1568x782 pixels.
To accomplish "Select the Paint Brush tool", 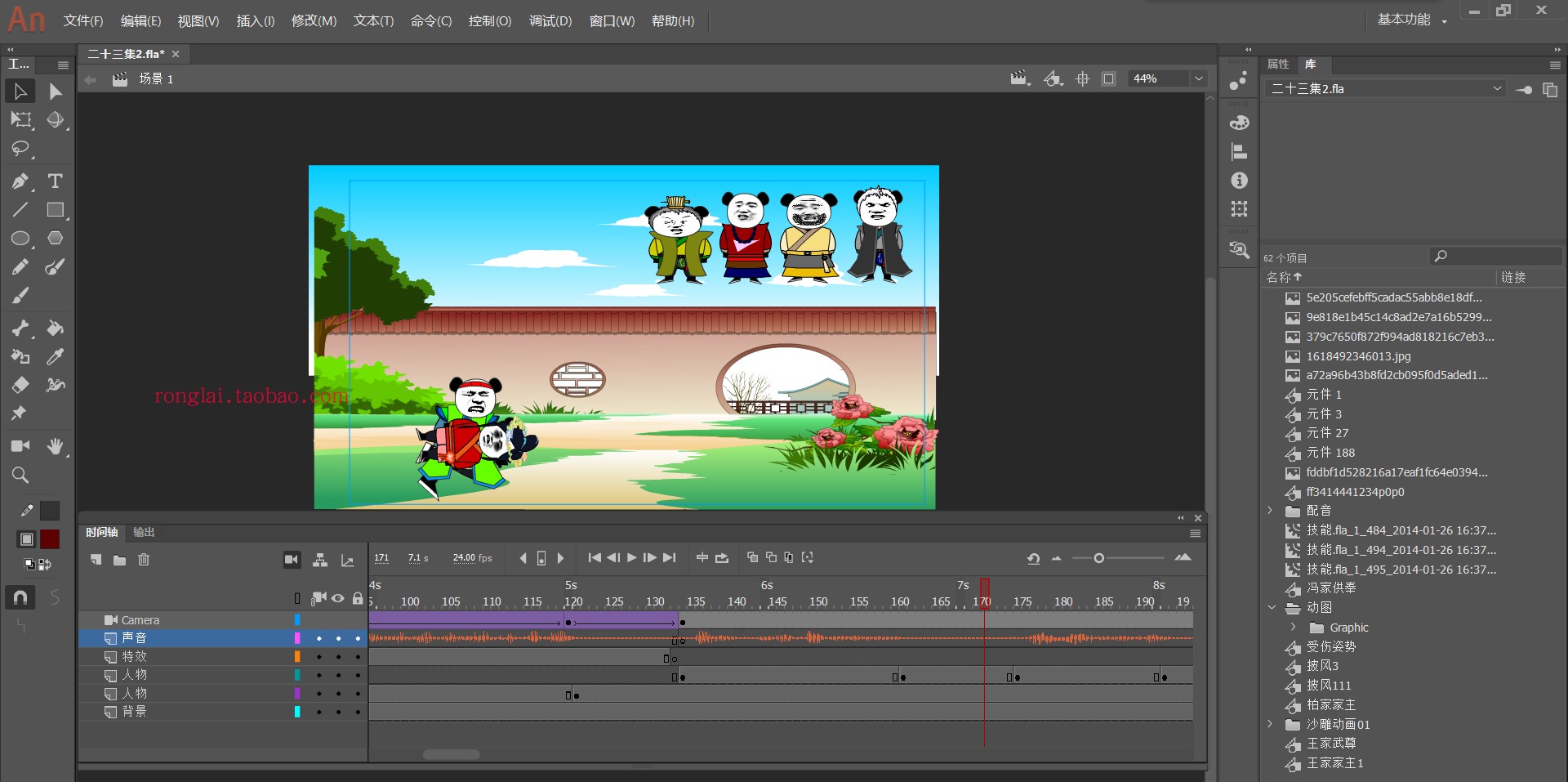I will point(55,267).
